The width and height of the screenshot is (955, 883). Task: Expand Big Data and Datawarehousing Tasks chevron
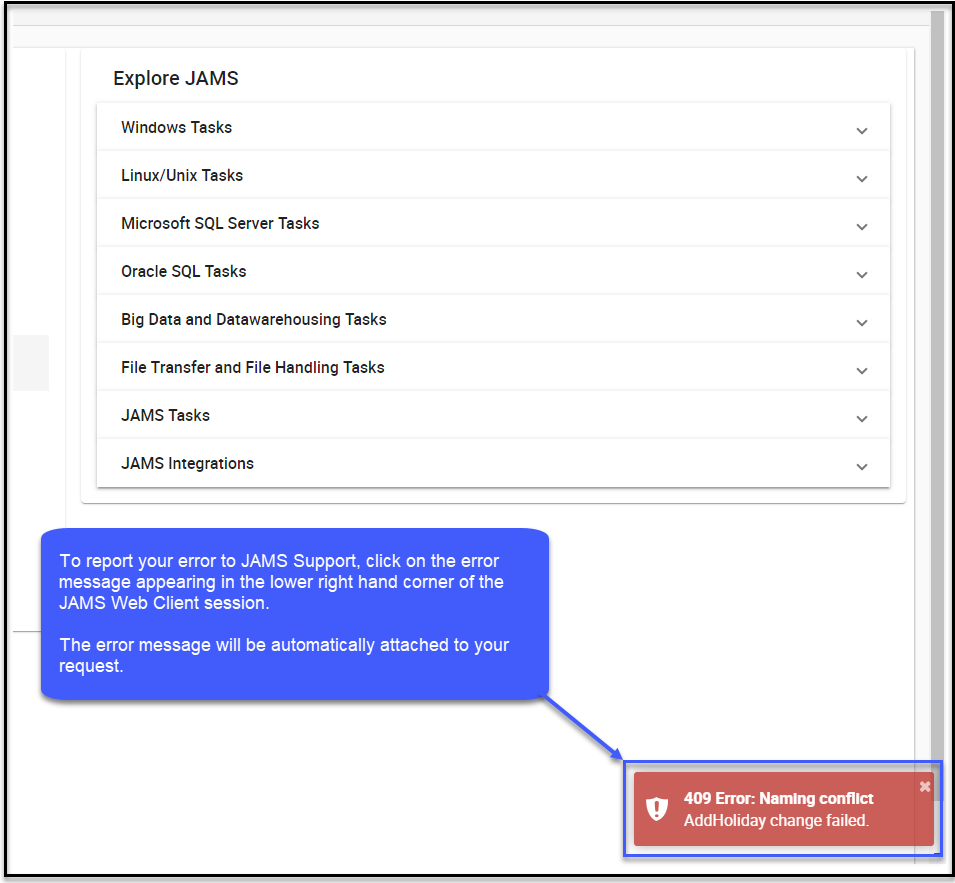(x=861, y=323)
